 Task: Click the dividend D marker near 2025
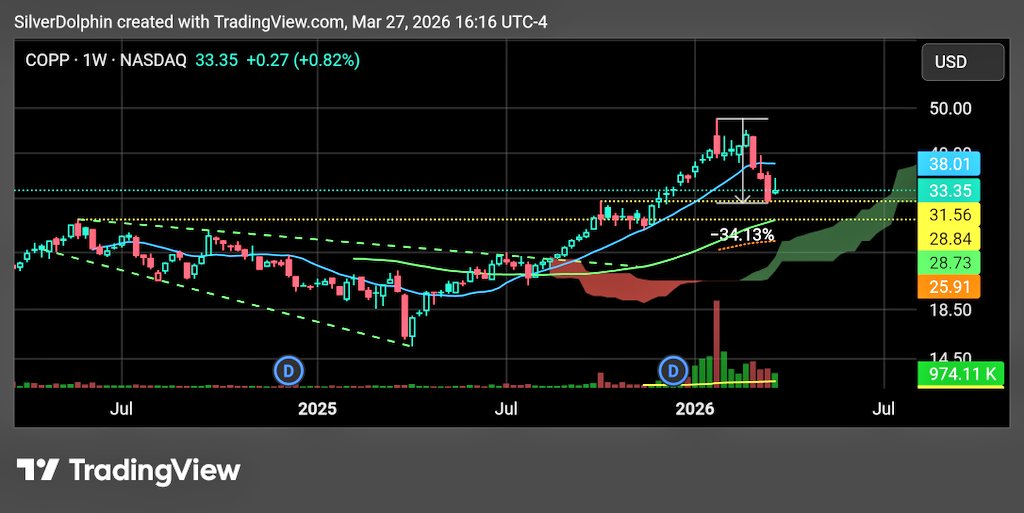288,371
